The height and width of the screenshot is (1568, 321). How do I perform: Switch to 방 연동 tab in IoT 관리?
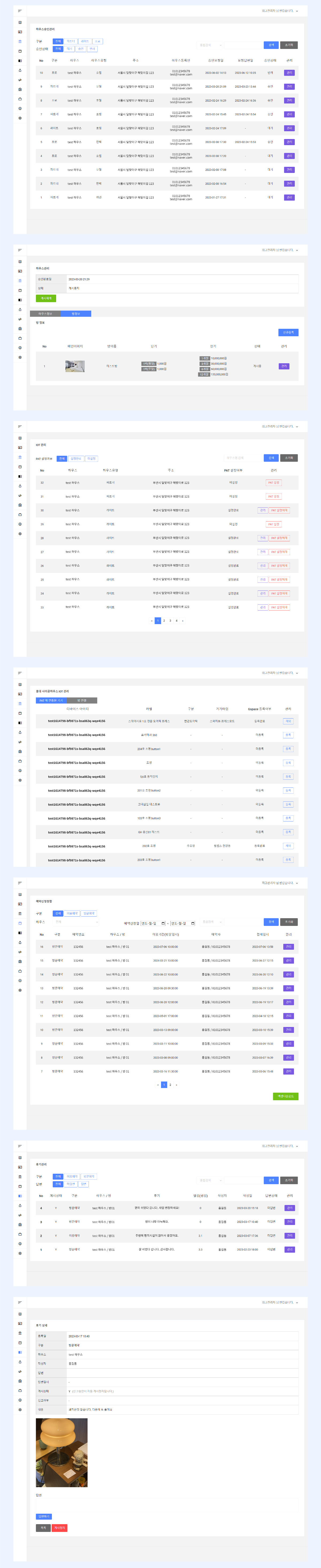(82, 701)
